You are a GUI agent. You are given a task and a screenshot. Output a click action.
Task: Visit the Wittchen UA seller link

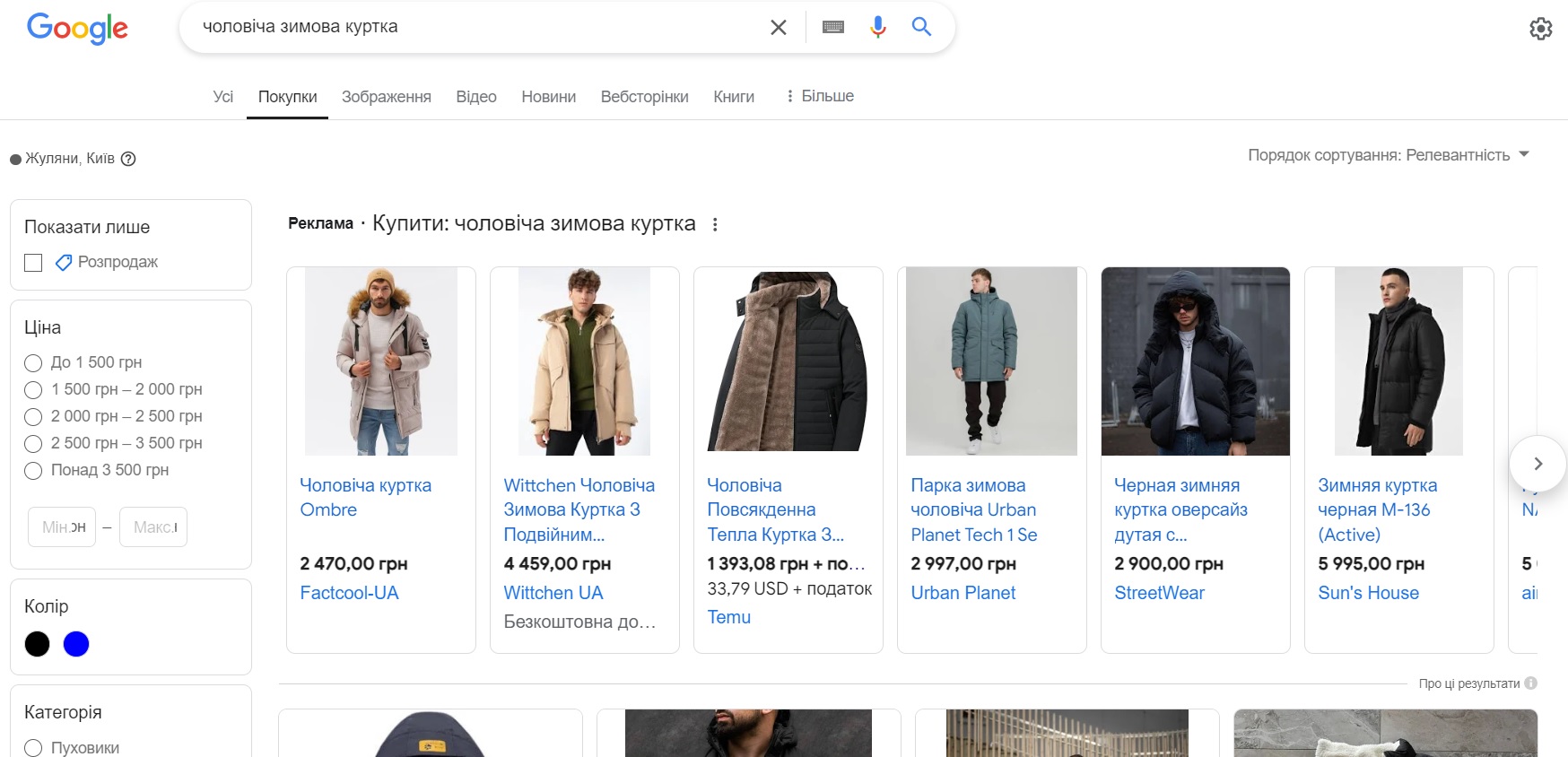tap(553, 593)
